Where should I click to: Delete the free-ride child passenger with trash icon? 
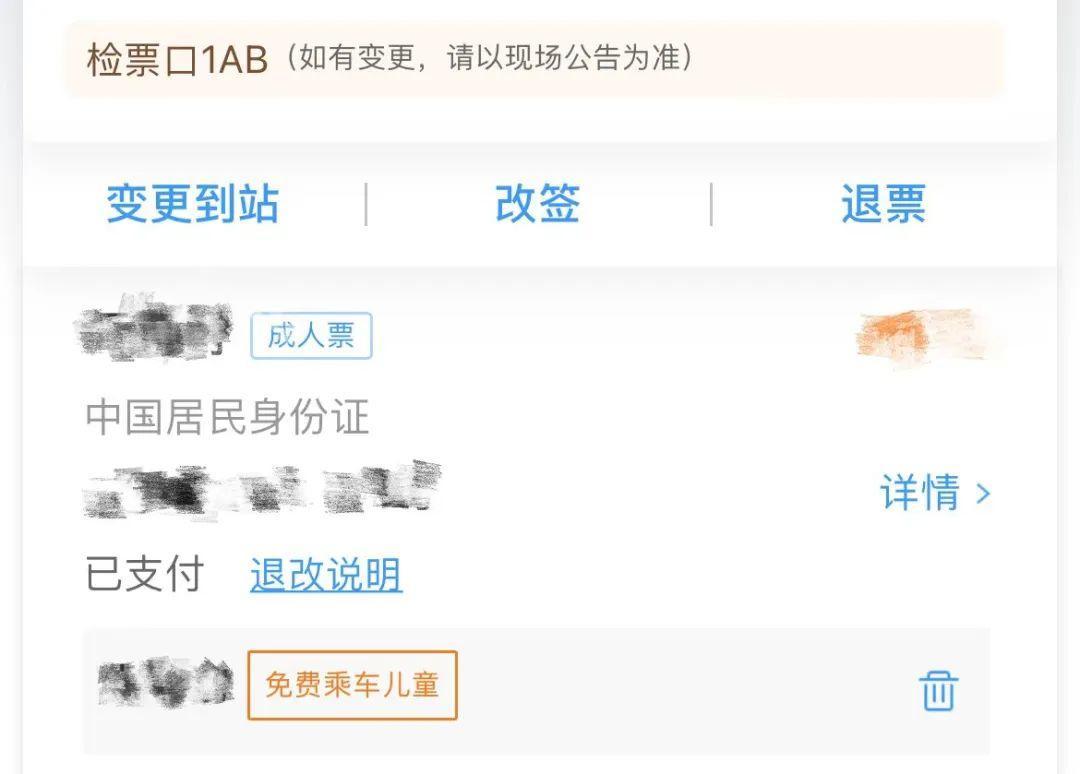coord(938,690)
